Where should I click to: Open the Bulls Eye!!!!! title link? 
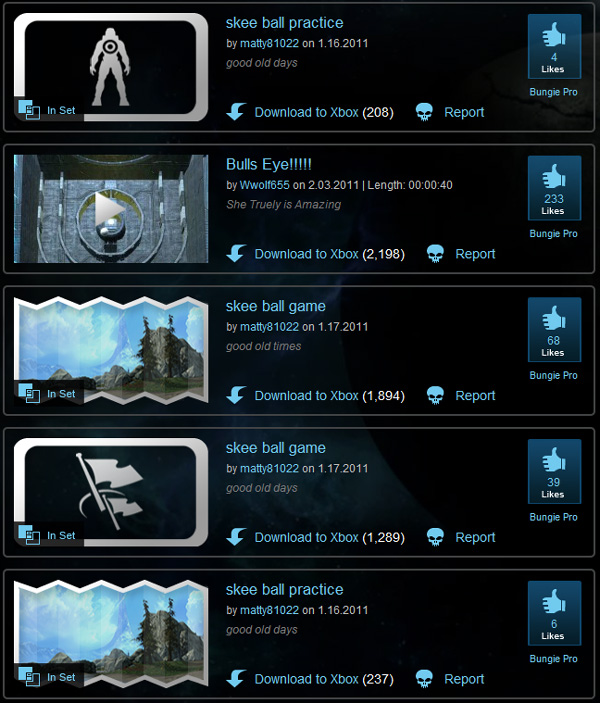pos(269,165)
